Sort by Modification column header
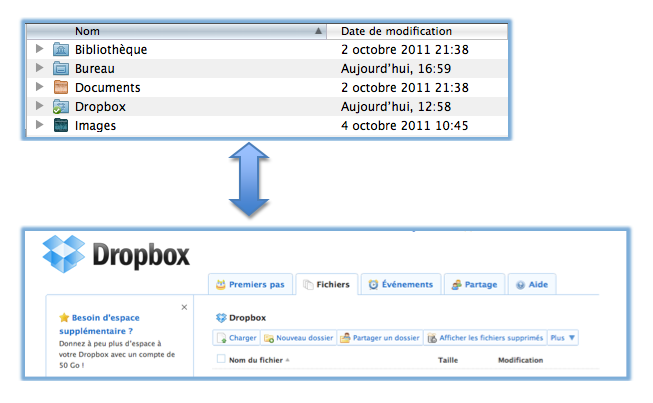This screenshot has height=403, width=653. (x=521, y=360)
